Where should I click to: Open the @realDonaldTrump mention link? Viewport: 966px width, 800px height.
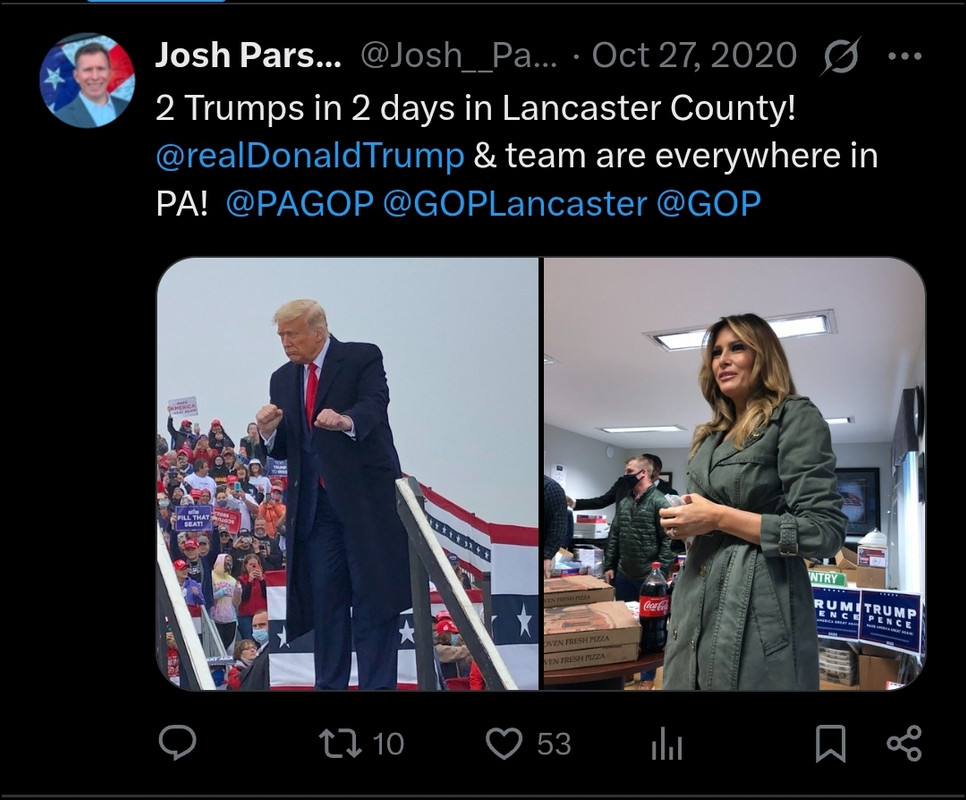pos(310,156)
